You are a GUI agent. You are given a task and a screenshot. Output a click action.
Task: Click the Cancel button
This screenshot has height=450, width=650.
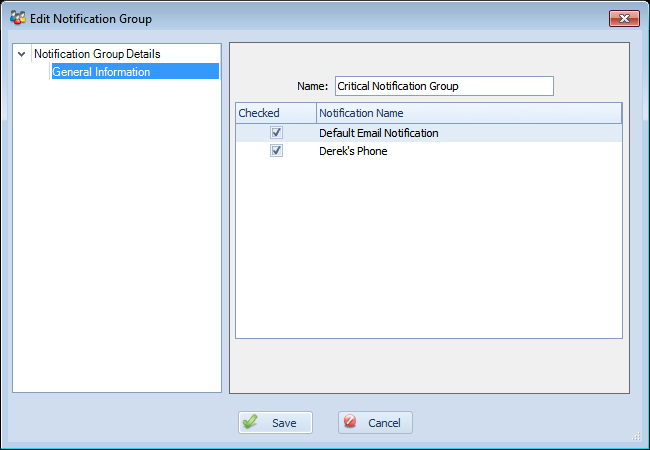tap(375, 422)
